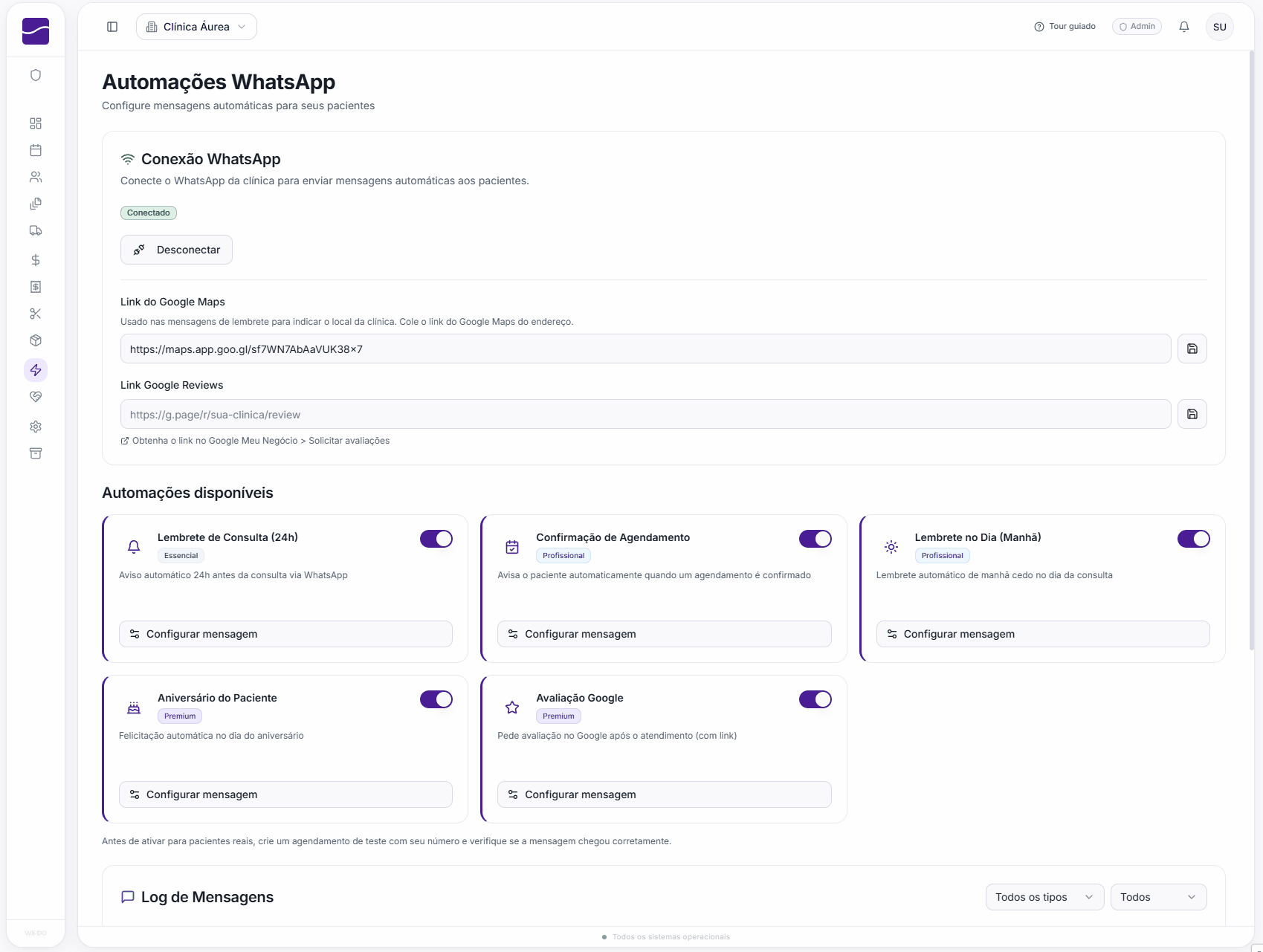Open the Clínica Áurea clinic selector
Screen dimensions: 1263x952
[x=196, y=27]
